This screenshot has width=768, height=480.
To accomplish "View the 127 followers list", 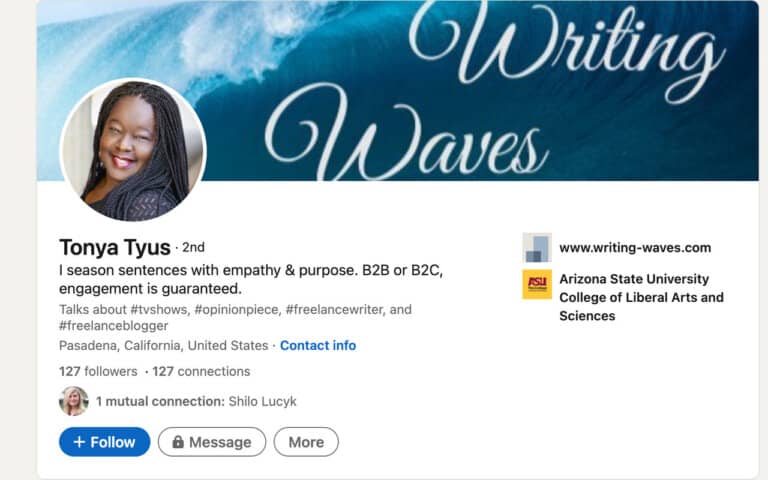I will (98, 371).
